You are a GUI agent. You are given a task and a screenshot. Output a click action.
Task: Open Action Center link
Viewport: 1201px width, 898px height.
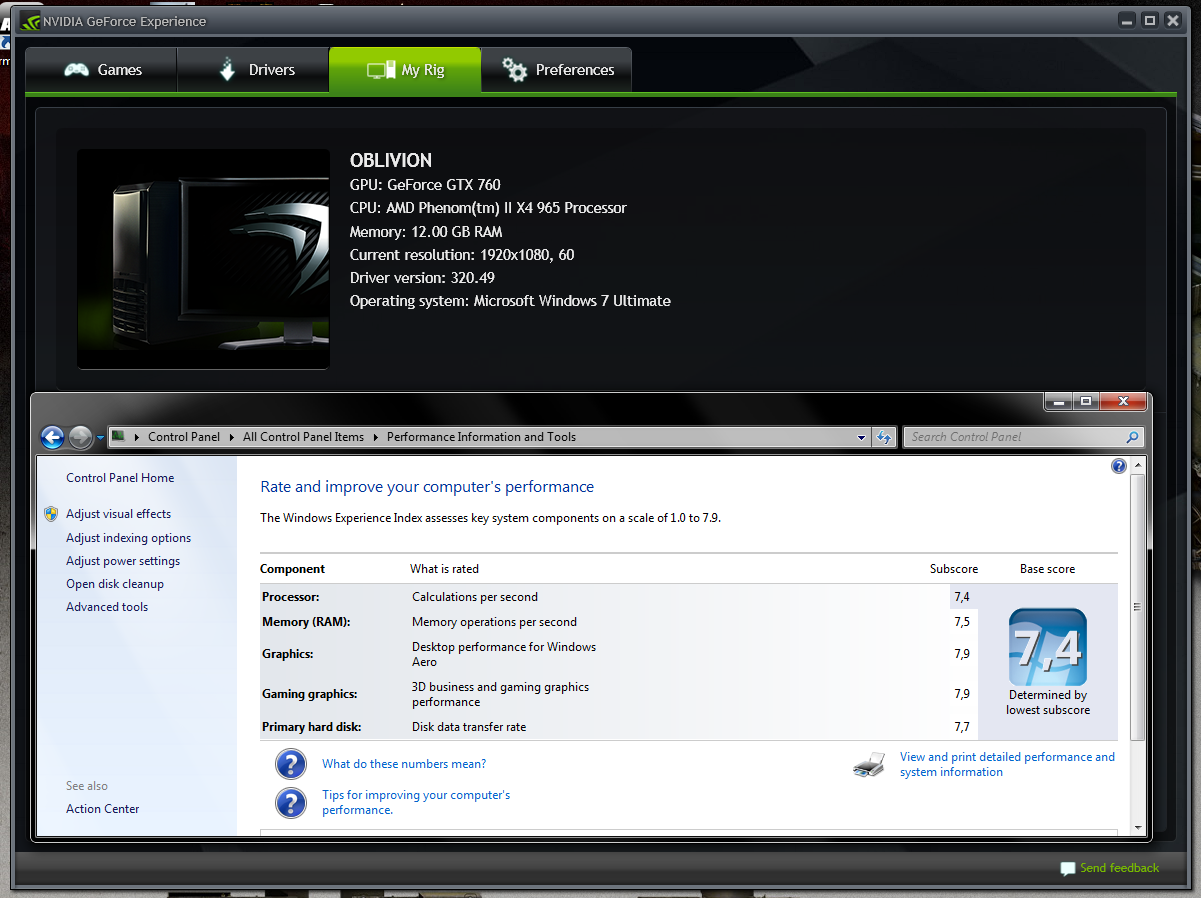tap(103, 809)
